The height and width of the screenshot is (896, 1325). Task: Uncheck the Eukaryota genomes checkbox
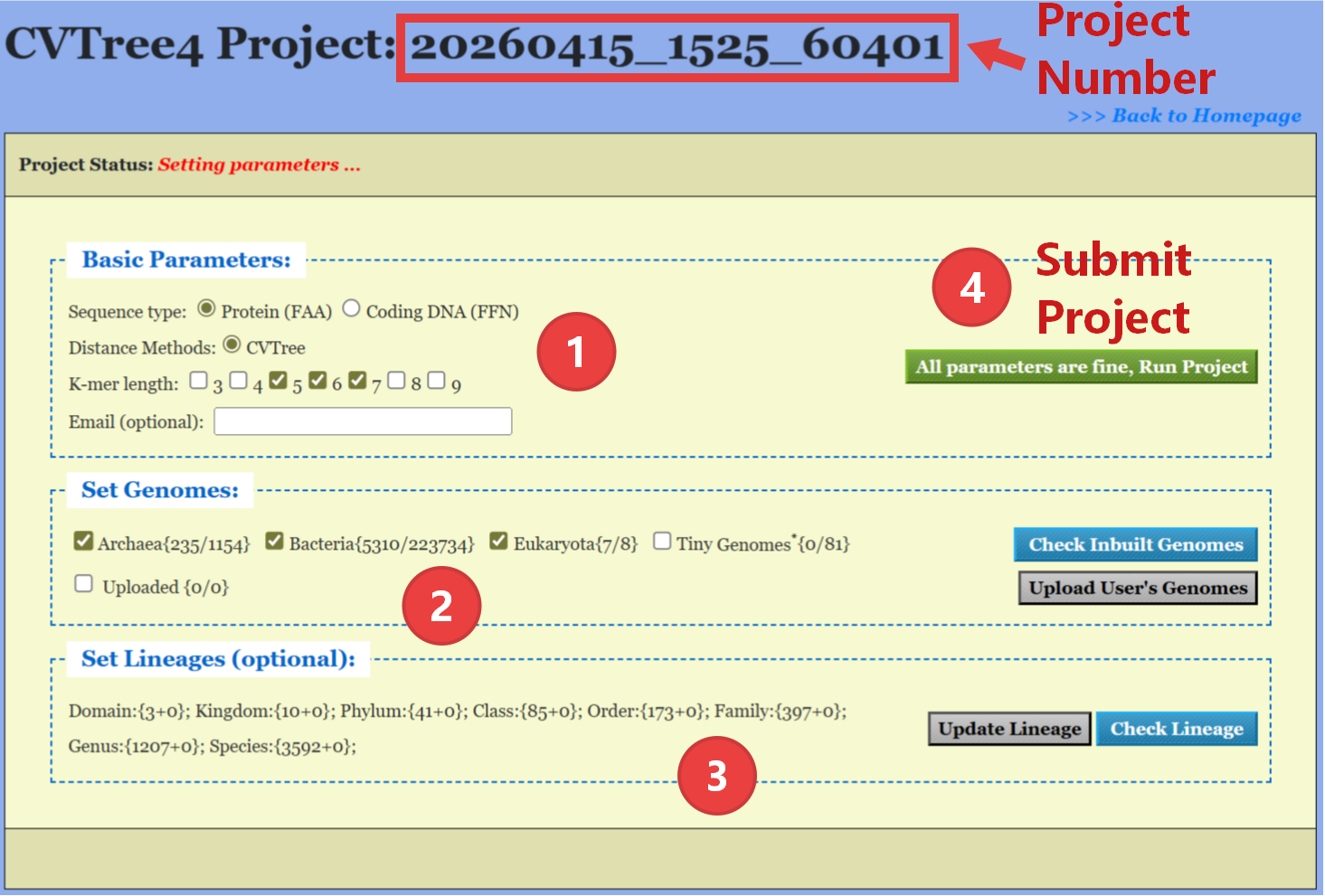point(498,541)
